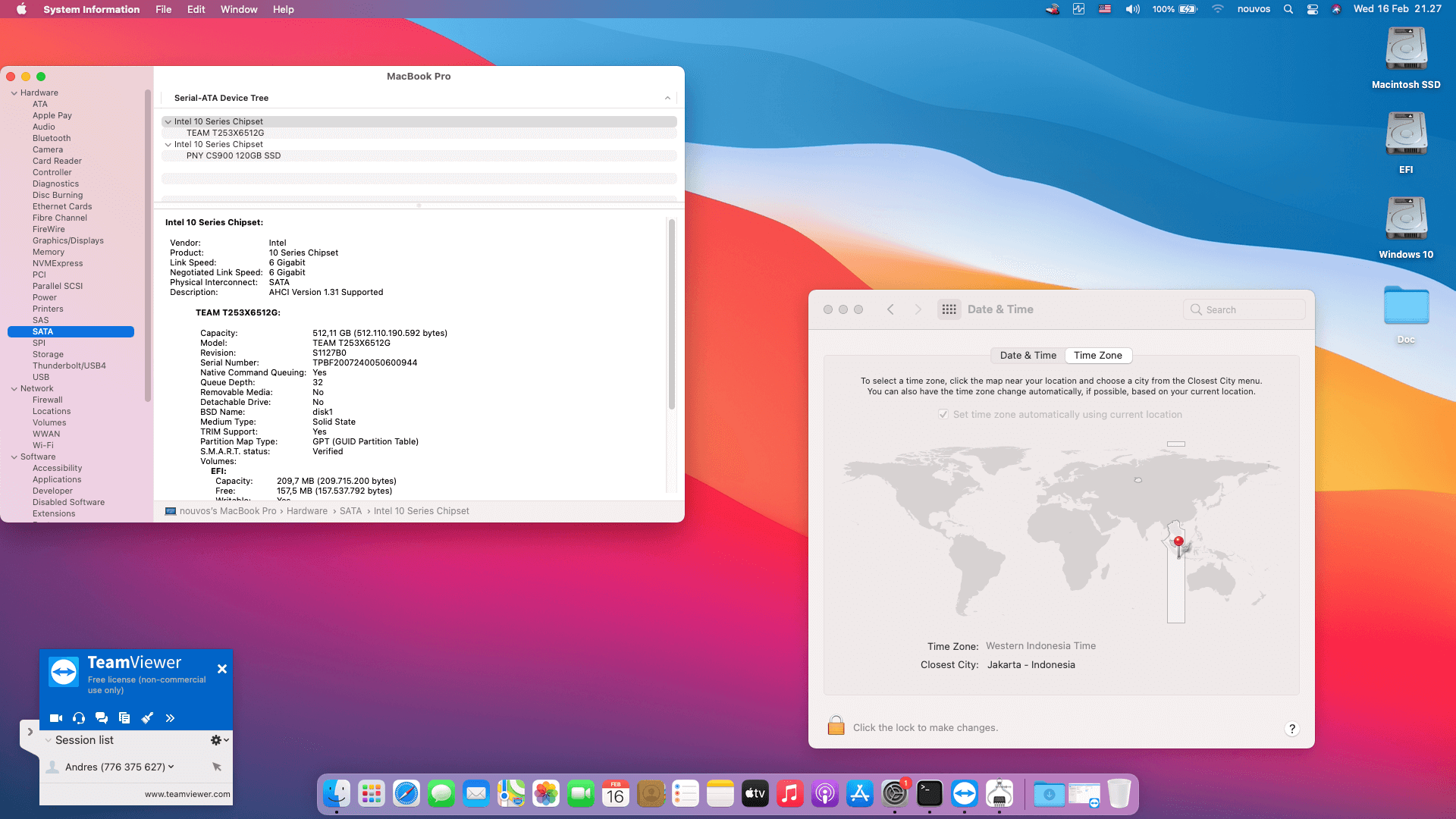Visit the www.teamviewer.com link
Image resolution: width=1456 pixels, height=819 pixels.
187,794
